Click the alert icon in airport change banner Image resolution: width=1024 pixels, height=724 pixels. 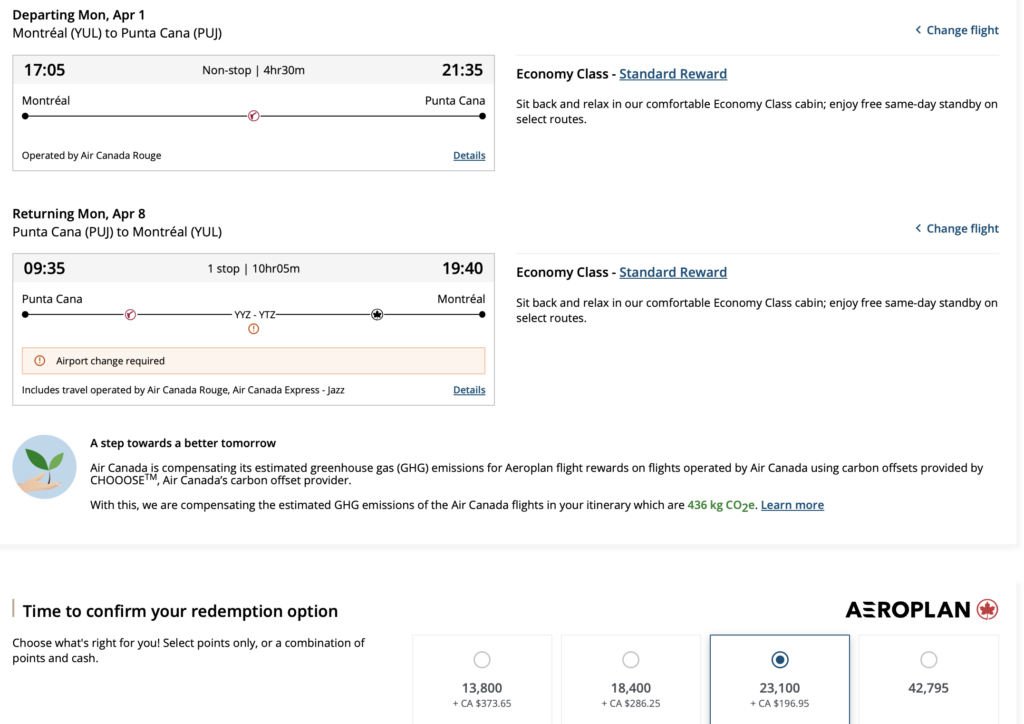point(40,361)
